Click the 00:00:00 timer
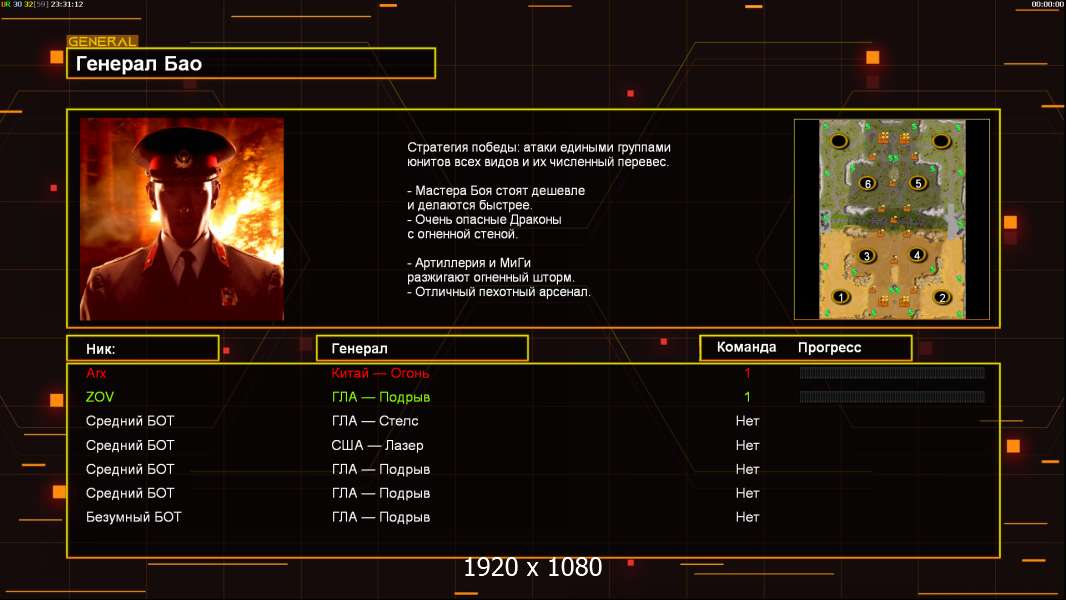The height and width of the screenshot is (600, 1066). point(1047,4)
